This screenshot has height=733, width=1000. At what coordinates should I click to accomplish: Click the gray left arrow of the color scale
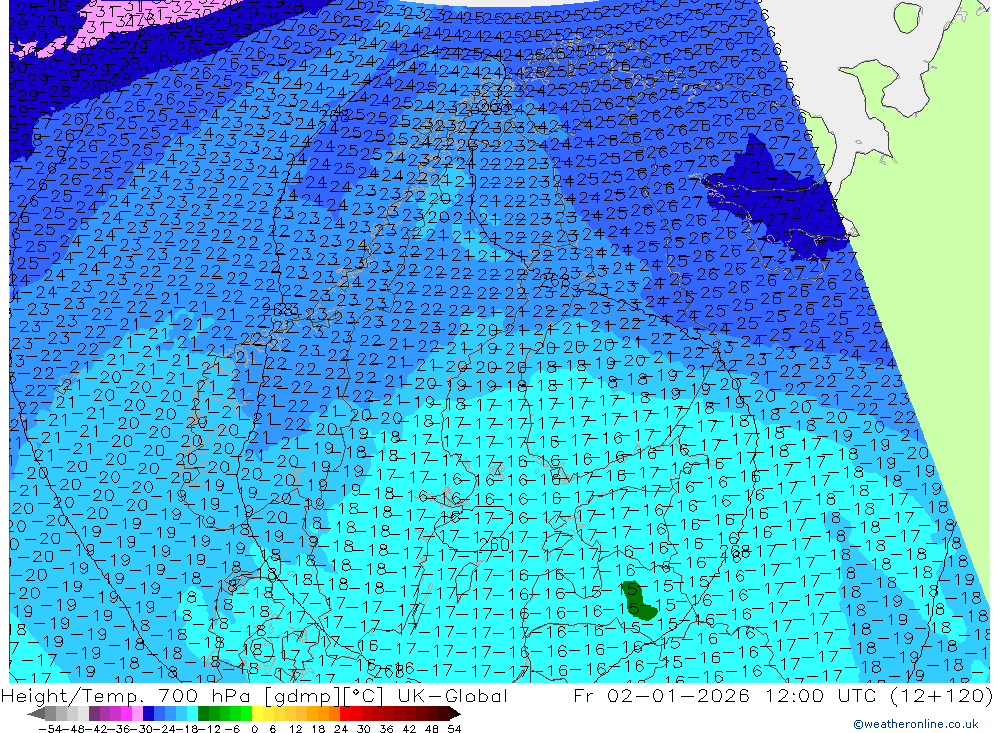pos(36,714)
